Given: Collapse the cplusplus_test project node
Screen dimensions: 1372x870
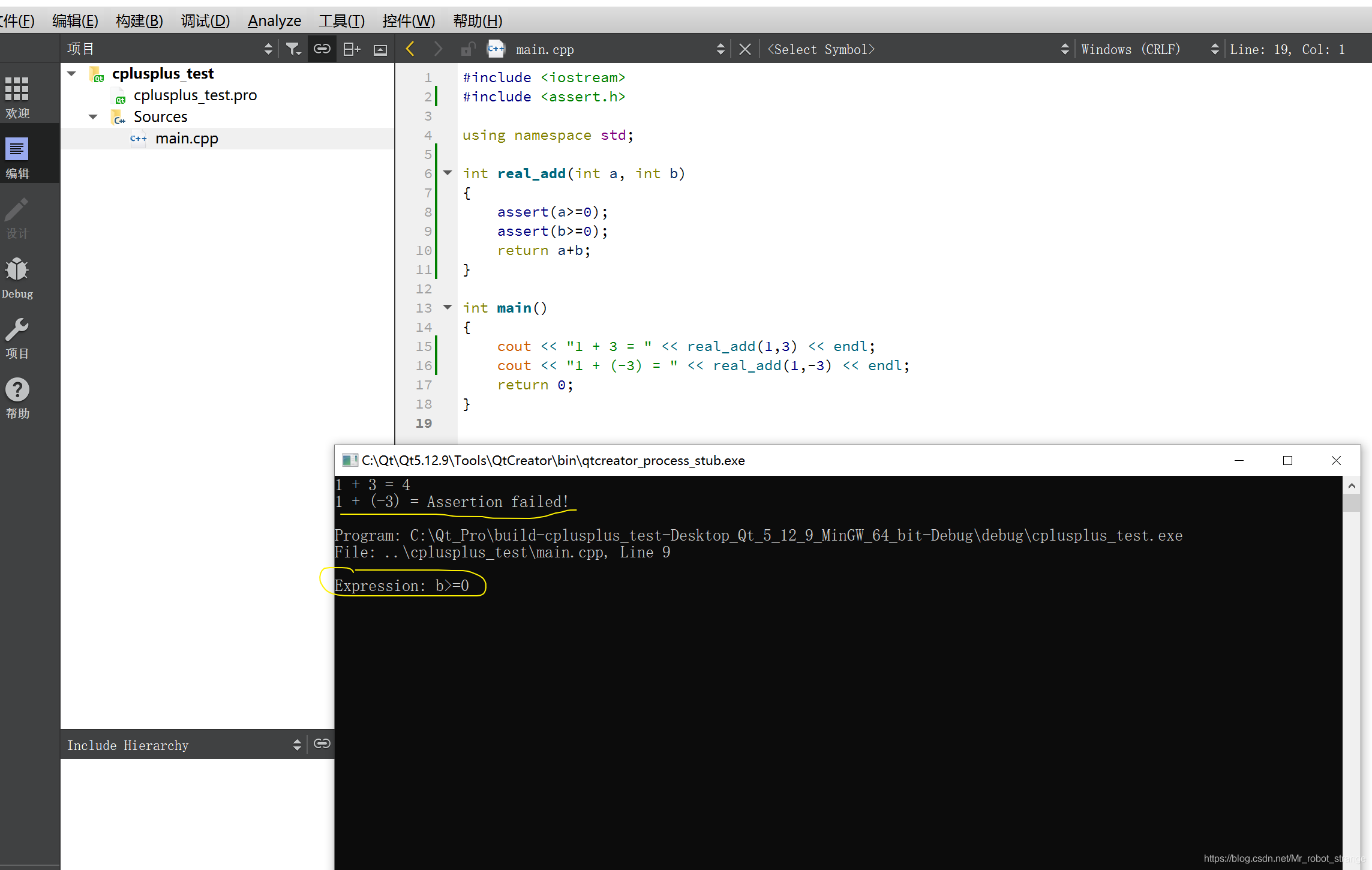Looking at the screenshot, I should 72,74.
